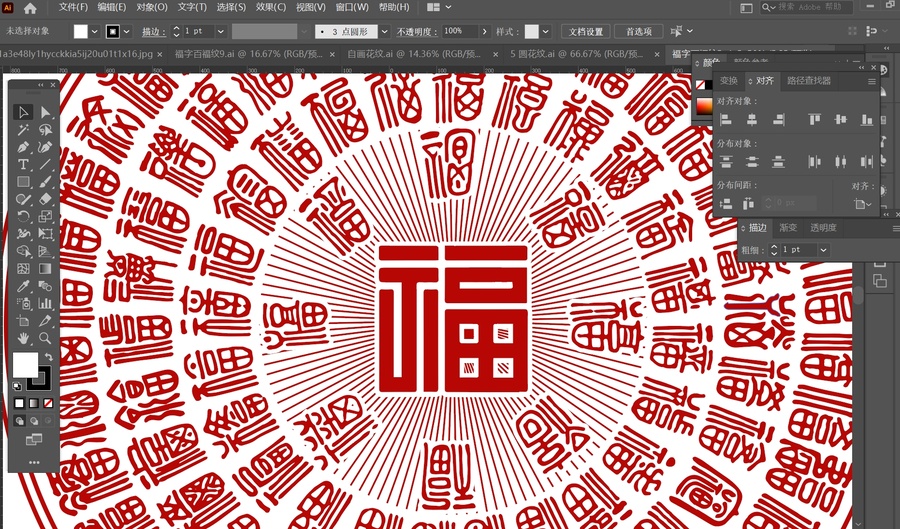
Task: Click vertical align bottom icon
Action: click(x=867, y=119)
